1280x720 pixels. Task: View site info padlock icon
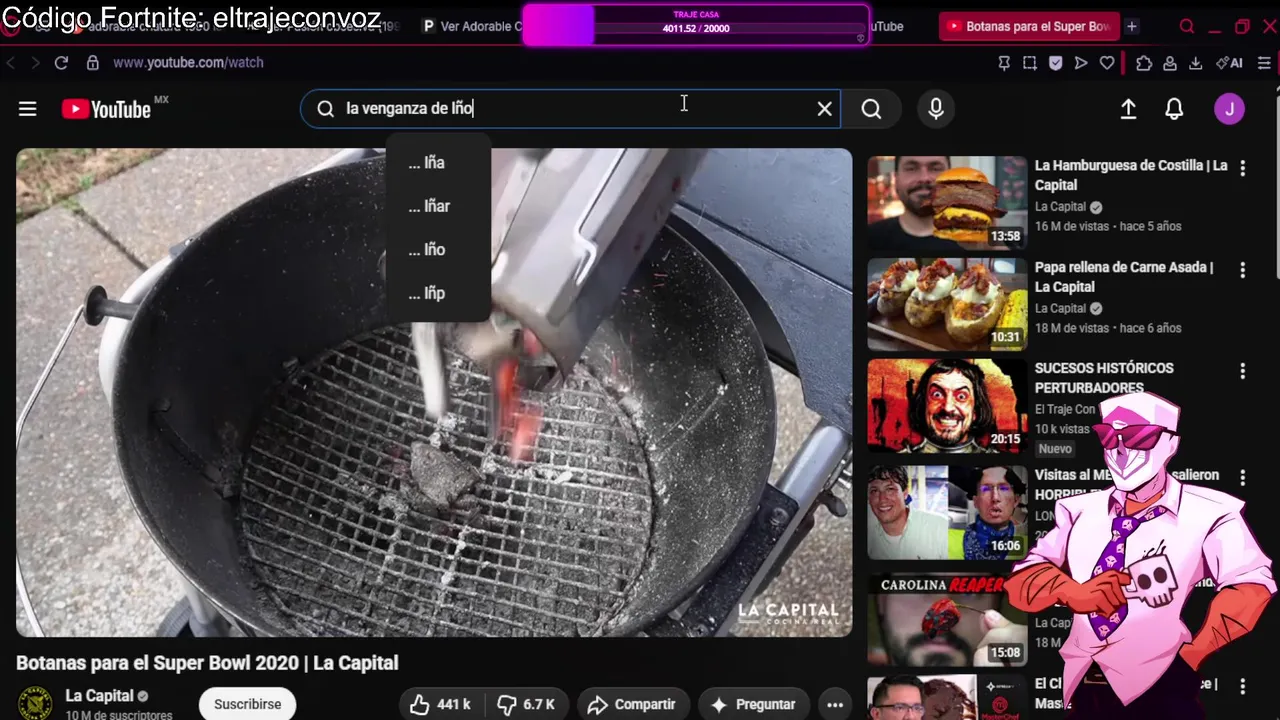[x=93, y=62]
